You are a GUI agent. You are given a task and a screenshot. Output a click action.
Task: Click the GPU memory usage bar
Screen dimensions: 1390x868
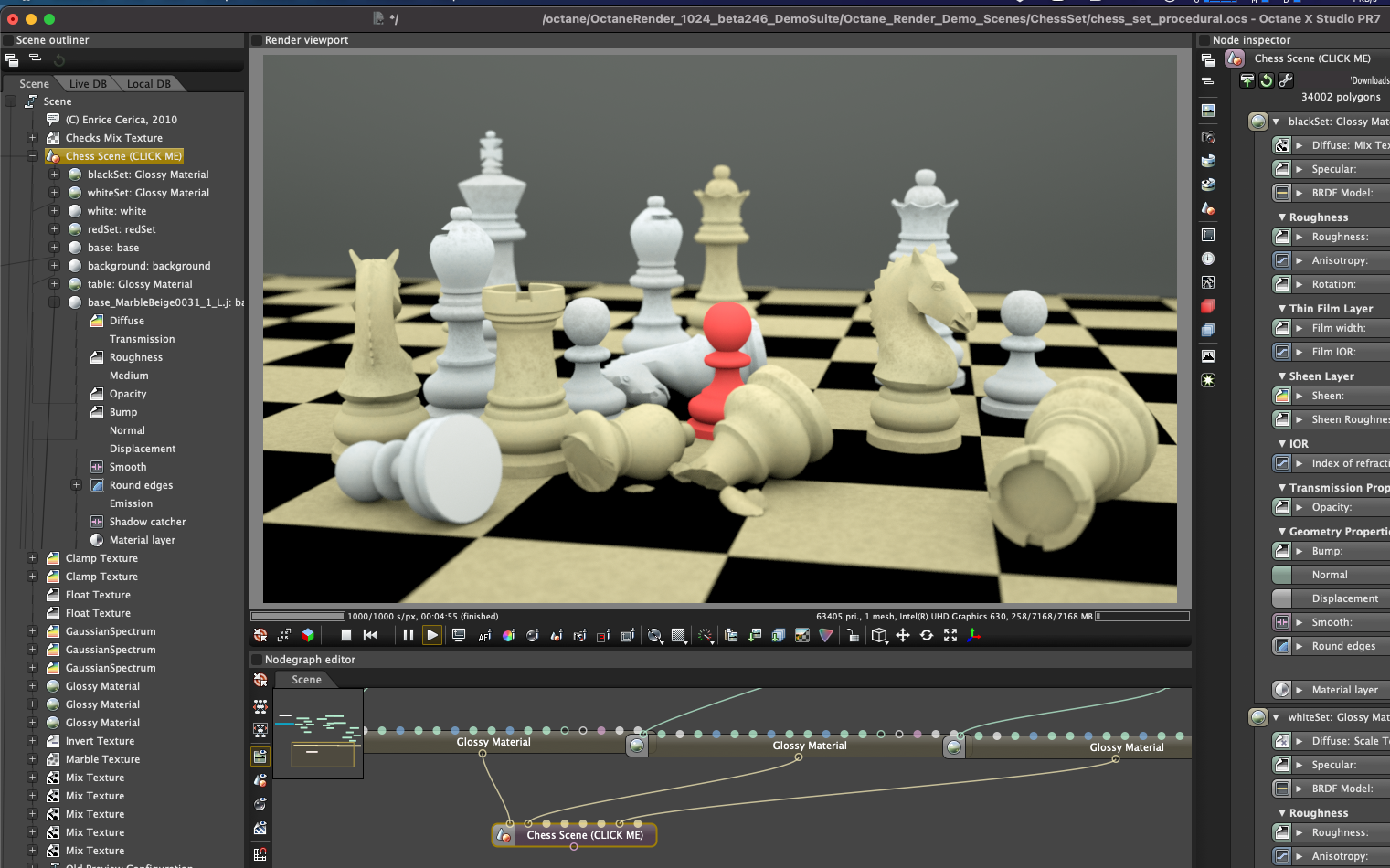1142,617
